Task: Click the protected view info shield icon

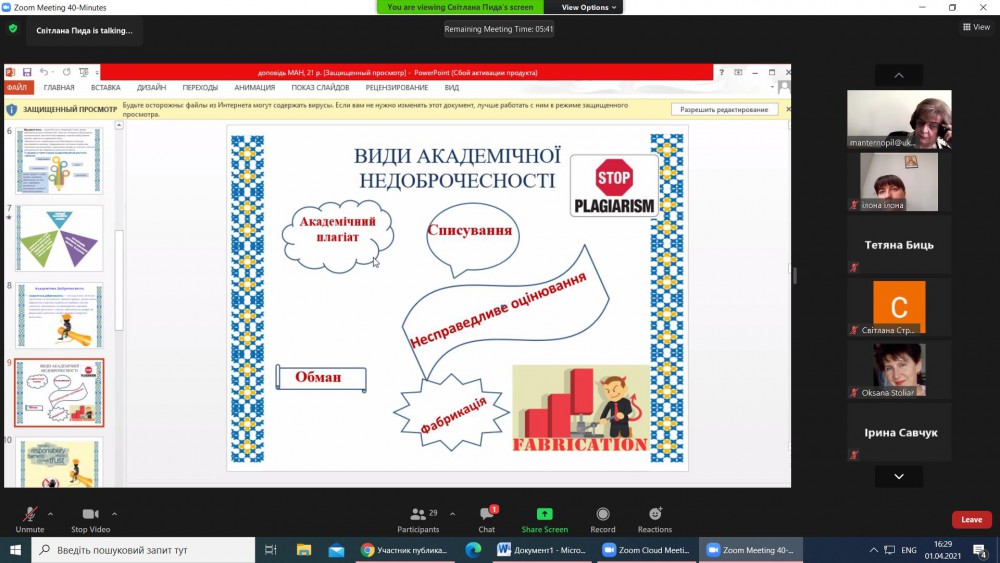Action: (x=11, y=110)
